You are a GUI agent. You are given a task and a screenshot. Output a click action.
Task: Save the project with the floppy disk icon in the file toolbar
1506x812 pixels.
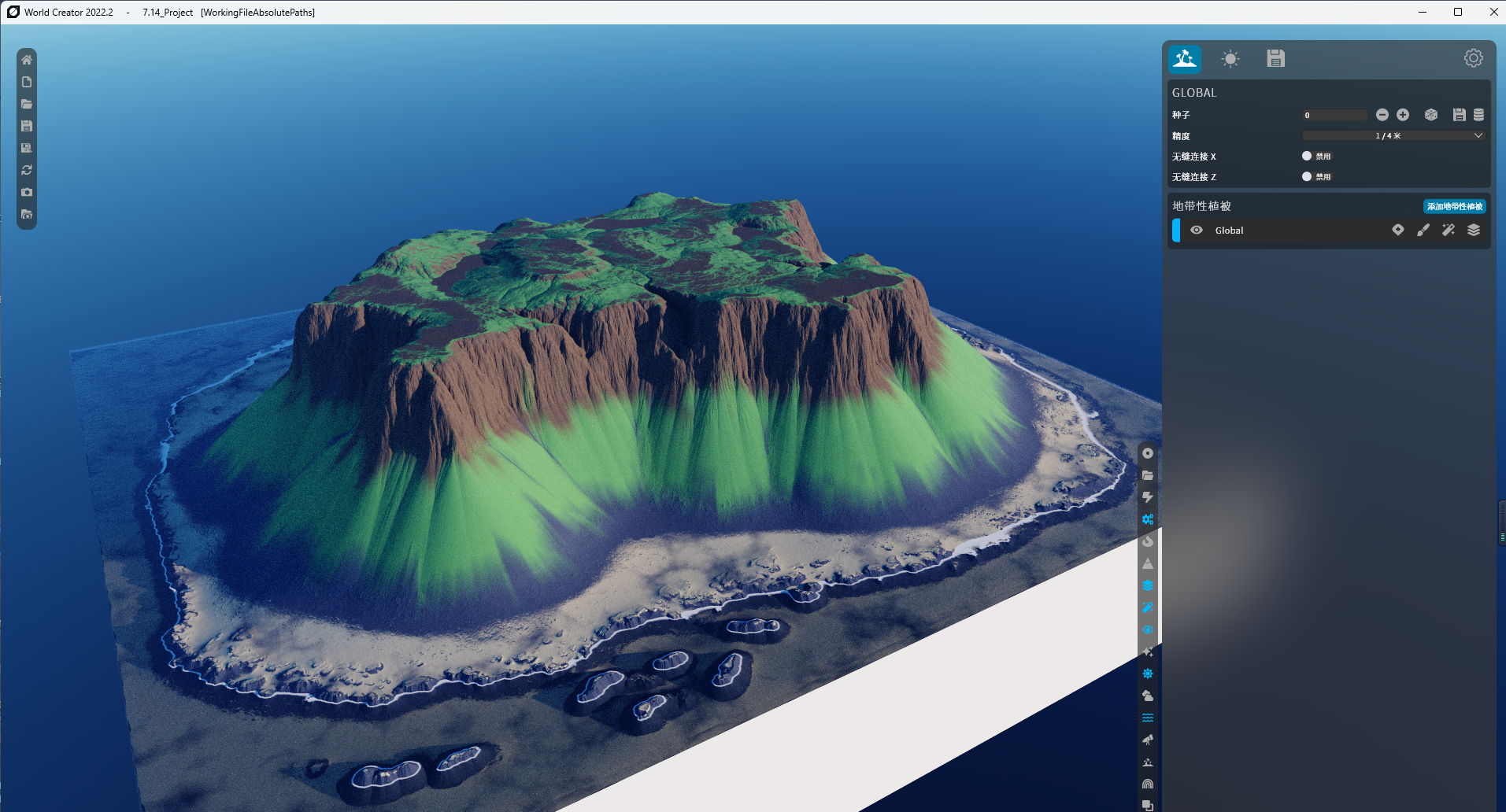(x=27, y=126)
